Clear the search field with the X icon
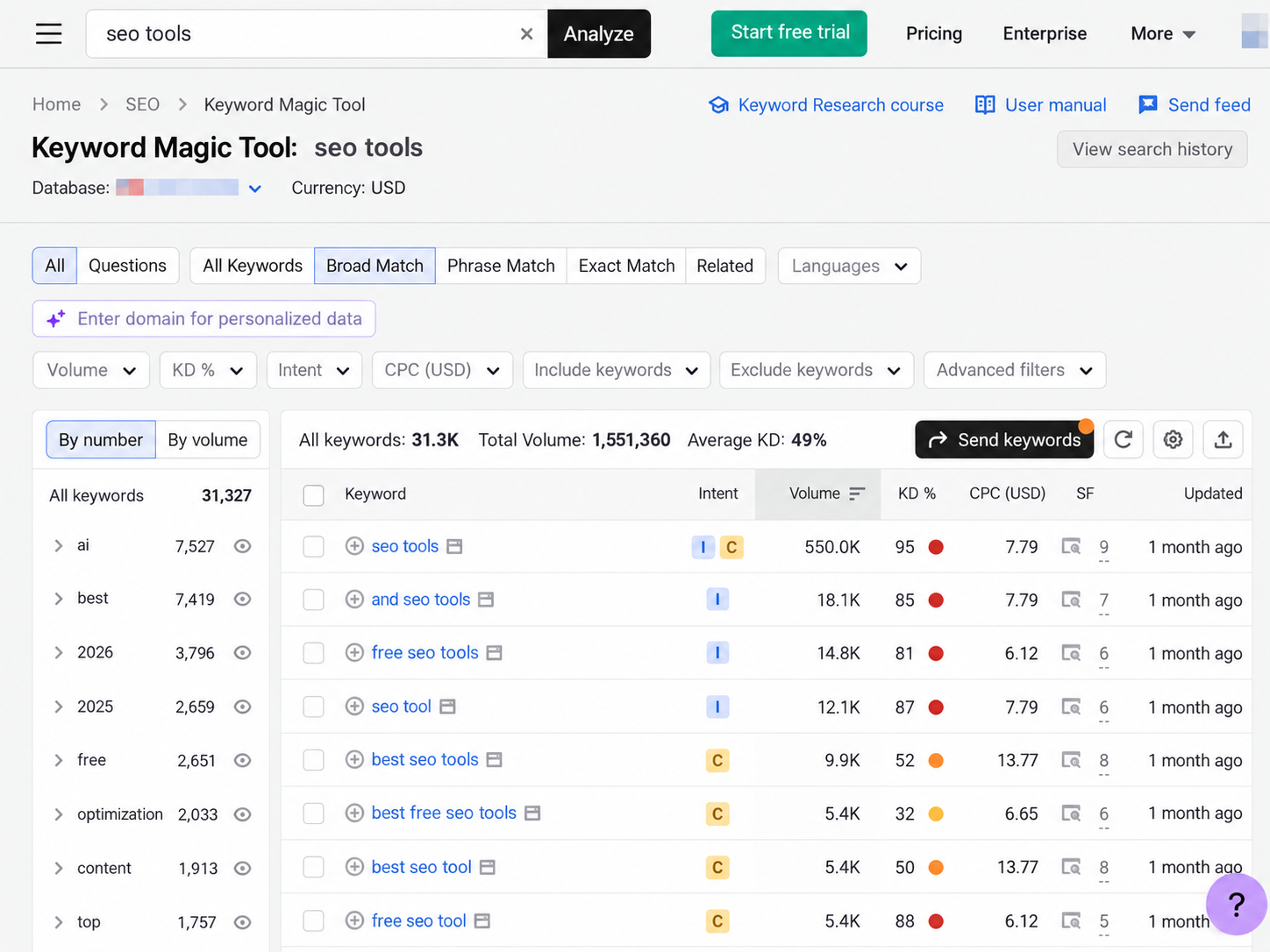 (526, 34)
